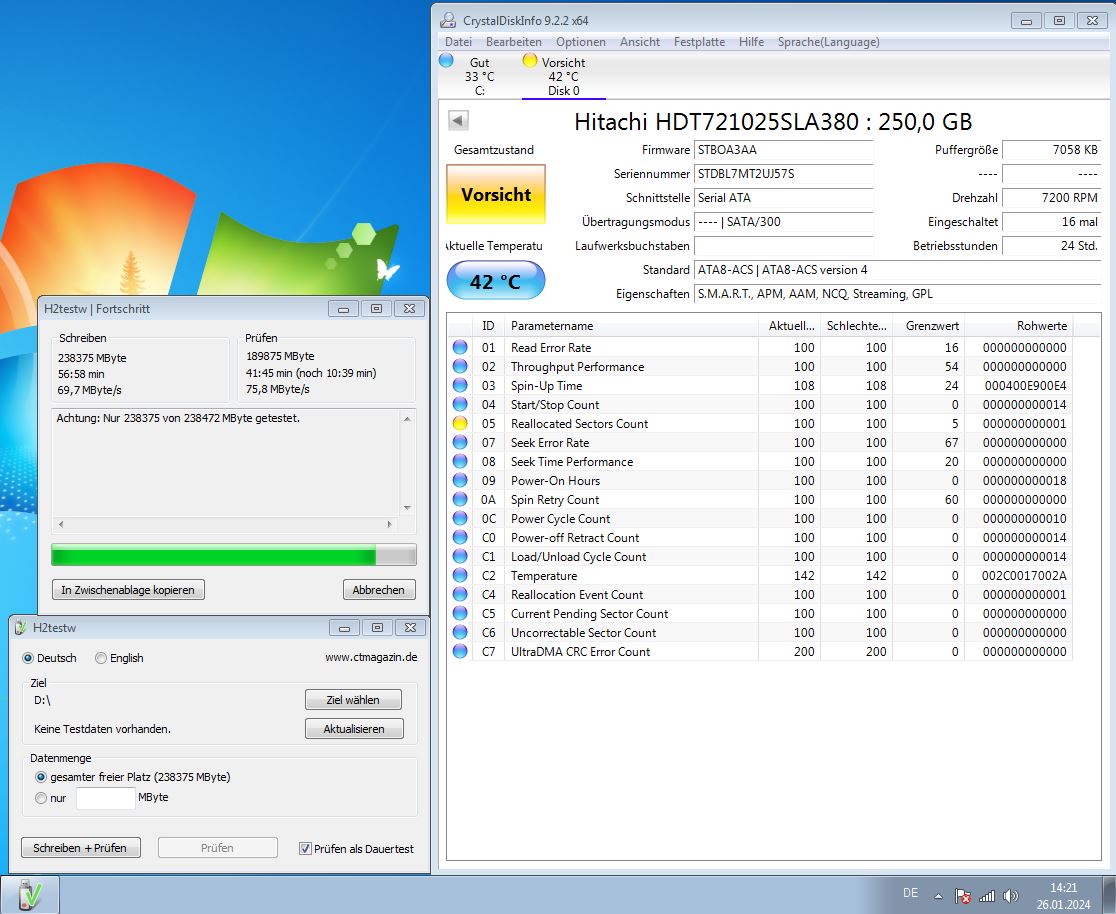This screenshot has width=1116, height=914.
Task: Click the H2testw title bar app icon
Action: [x=21, y=628]
